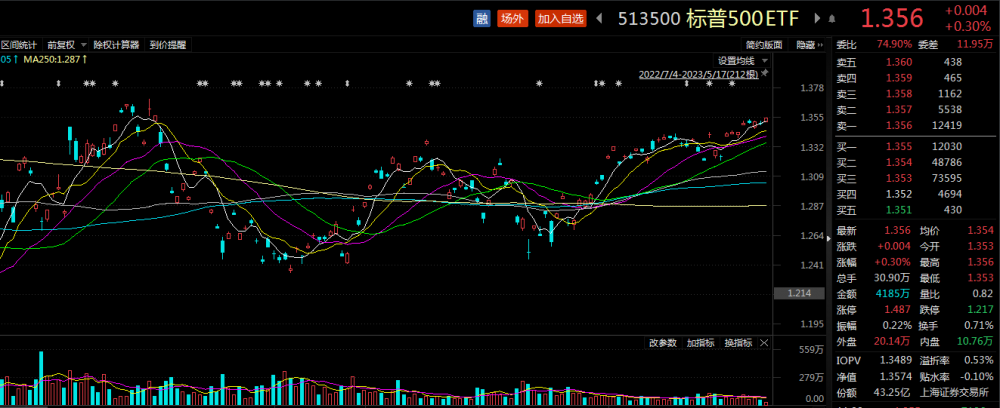Close the volume indicator panel
Screen dimensions: 1000x408
763,343
